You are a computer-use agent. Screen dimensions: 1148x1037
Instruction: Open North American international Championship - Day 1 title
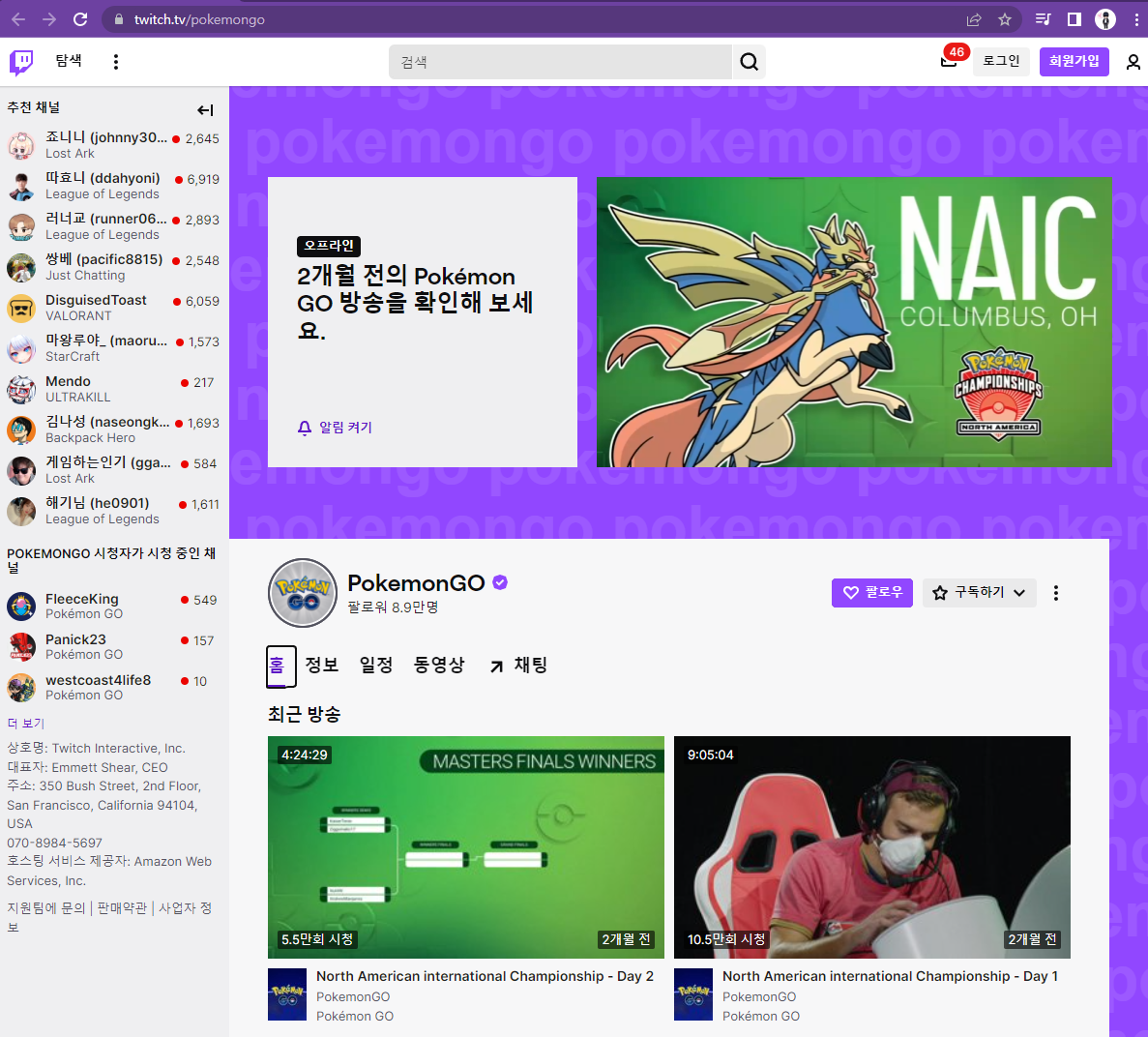(890, 976)
